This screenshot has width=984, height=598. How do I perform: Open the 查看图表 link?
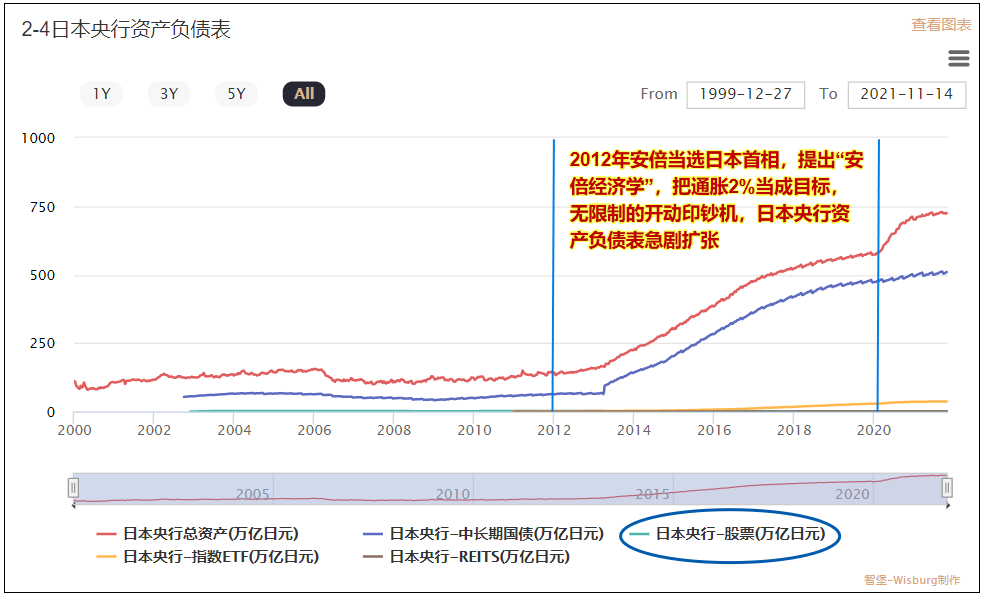940,25
